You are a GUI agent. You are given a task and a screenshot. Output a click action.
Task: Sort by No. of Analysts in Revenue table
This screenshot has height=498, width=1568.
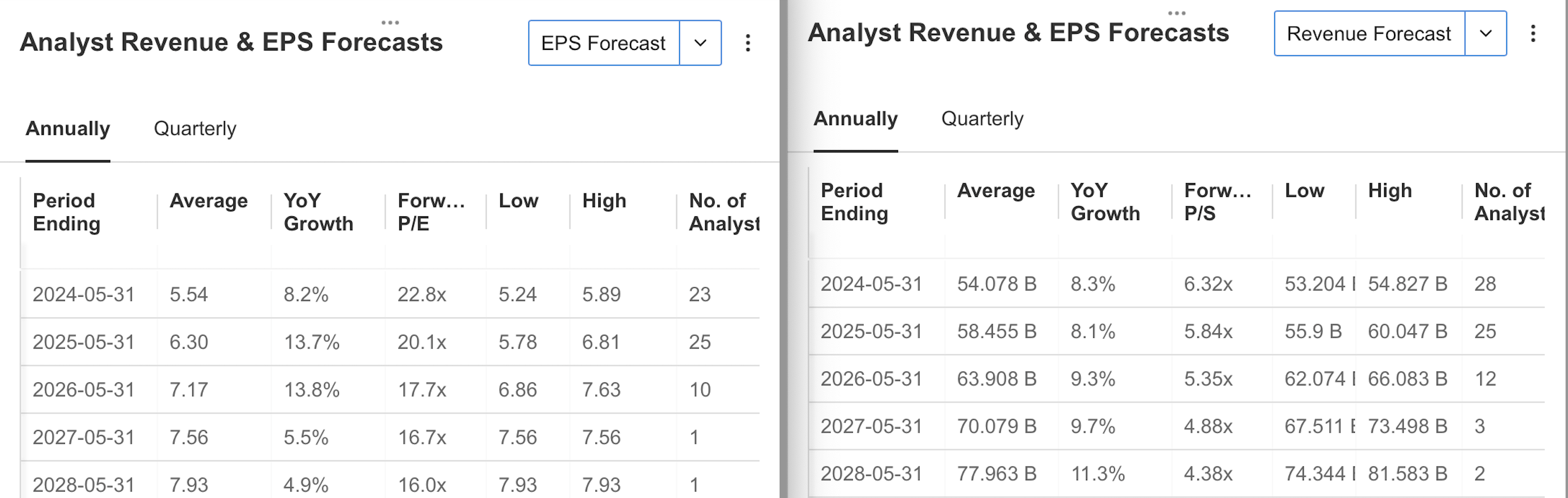(1510, 202)
